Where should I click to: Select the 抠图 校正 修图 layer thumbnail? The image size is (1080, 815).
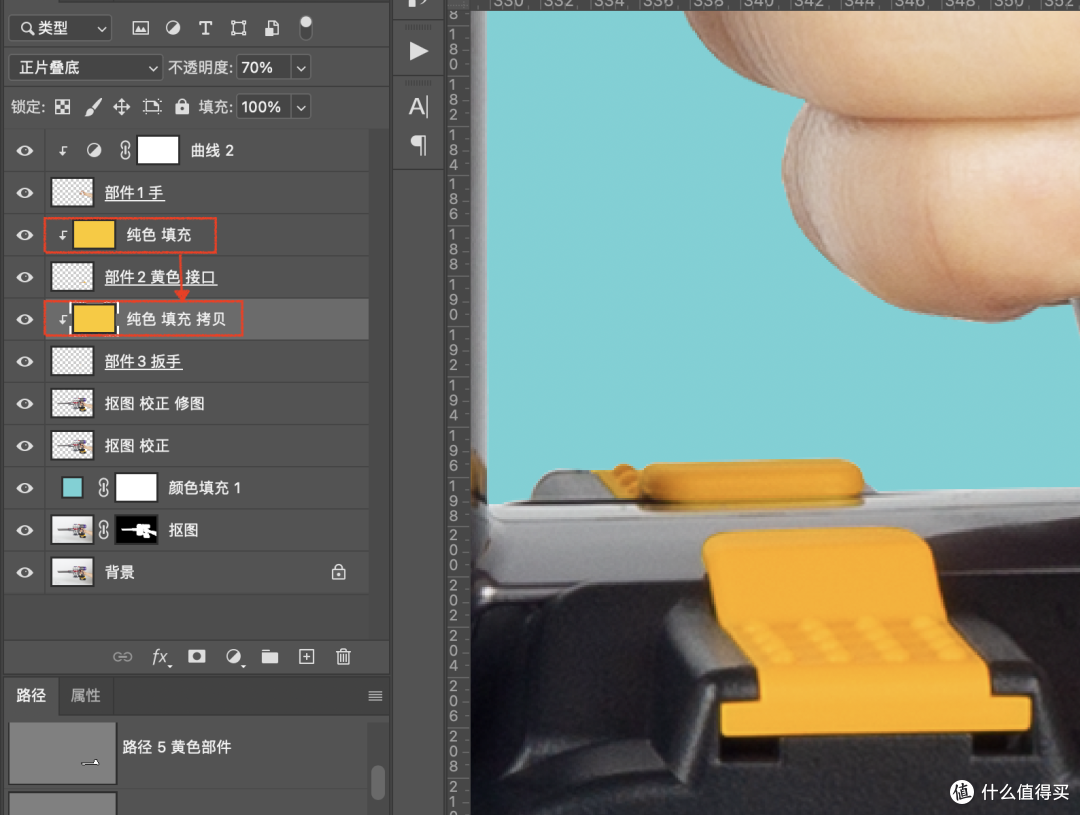point(72,404)
